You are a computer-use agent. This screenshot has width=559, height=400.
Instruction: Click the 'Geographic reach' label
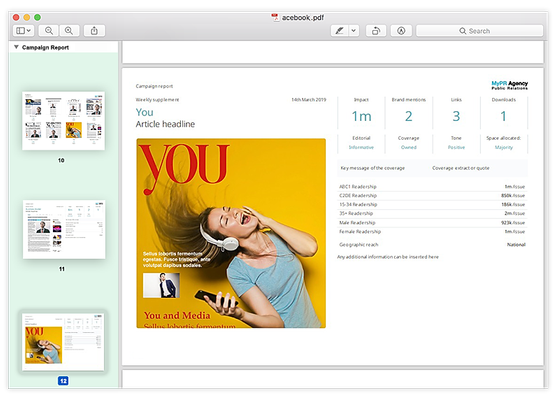(x=359, y=245)
